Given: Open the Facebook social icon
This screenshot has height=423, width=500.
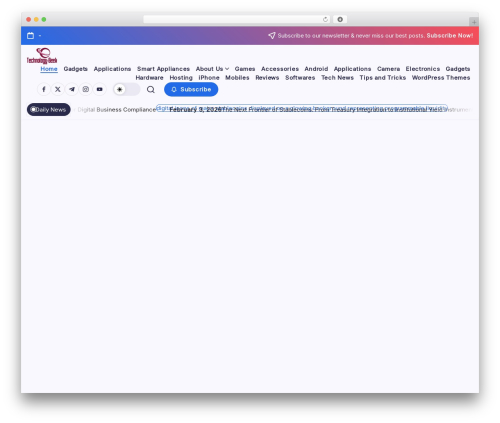Looking at the screenshot, I should tap(44, 89).
